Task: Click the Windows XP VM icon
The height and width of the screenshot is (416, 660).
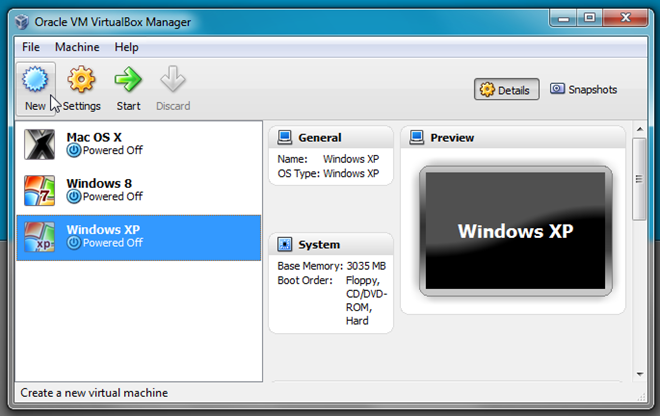Action: 39,237
